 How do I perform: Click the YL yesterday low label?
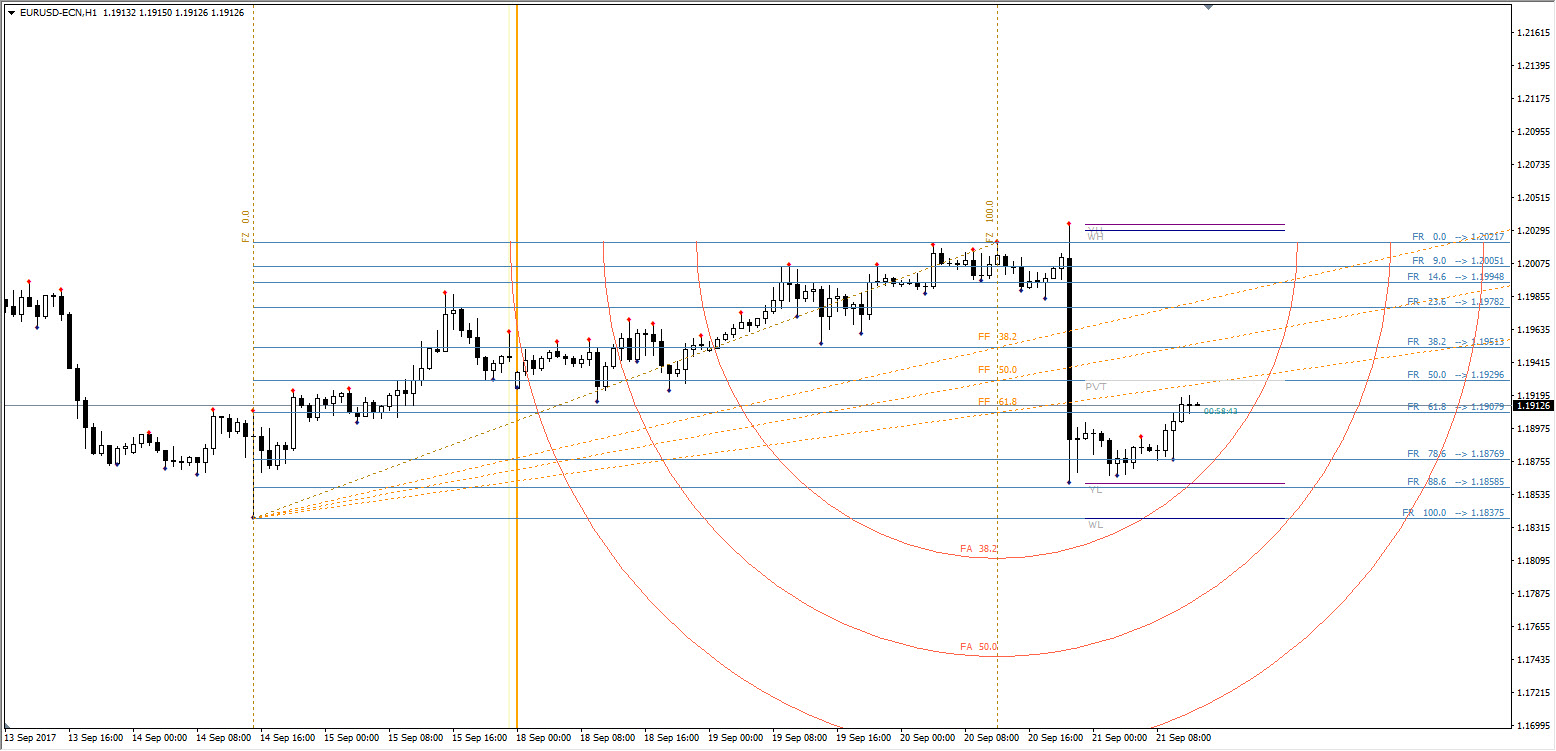[x=1096, y=490]
